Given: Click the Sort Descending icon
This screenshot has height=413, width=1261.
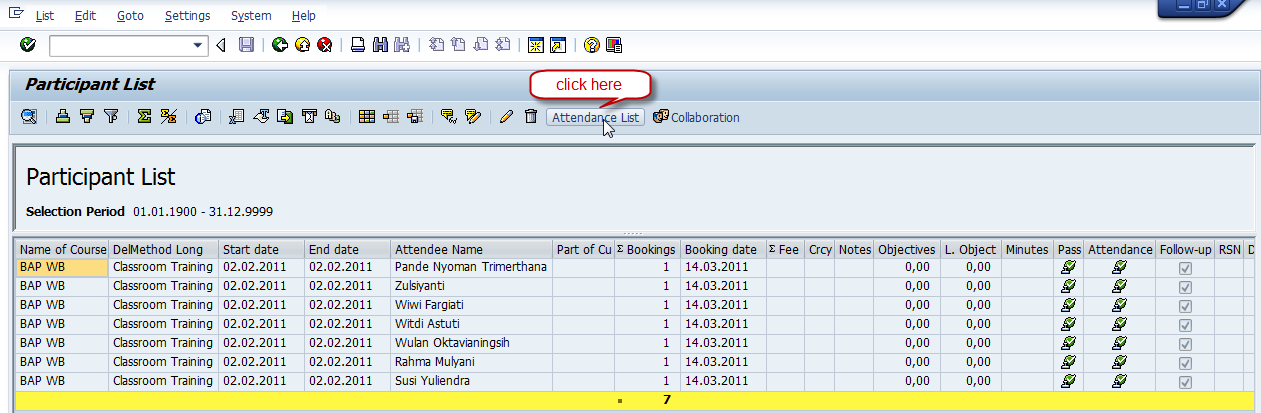Looking at the screenshot, I should pos(87,117).
